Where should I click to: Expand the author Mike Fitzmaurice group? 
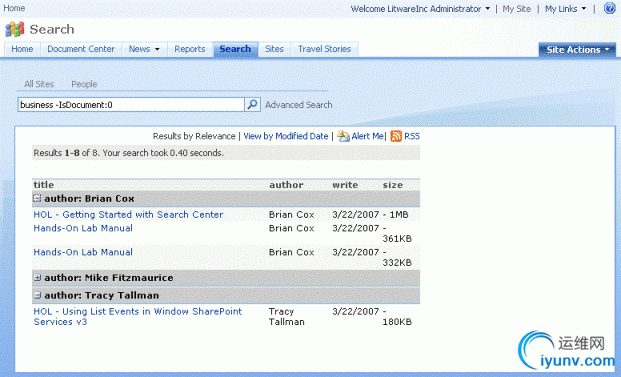click(37, 278)
